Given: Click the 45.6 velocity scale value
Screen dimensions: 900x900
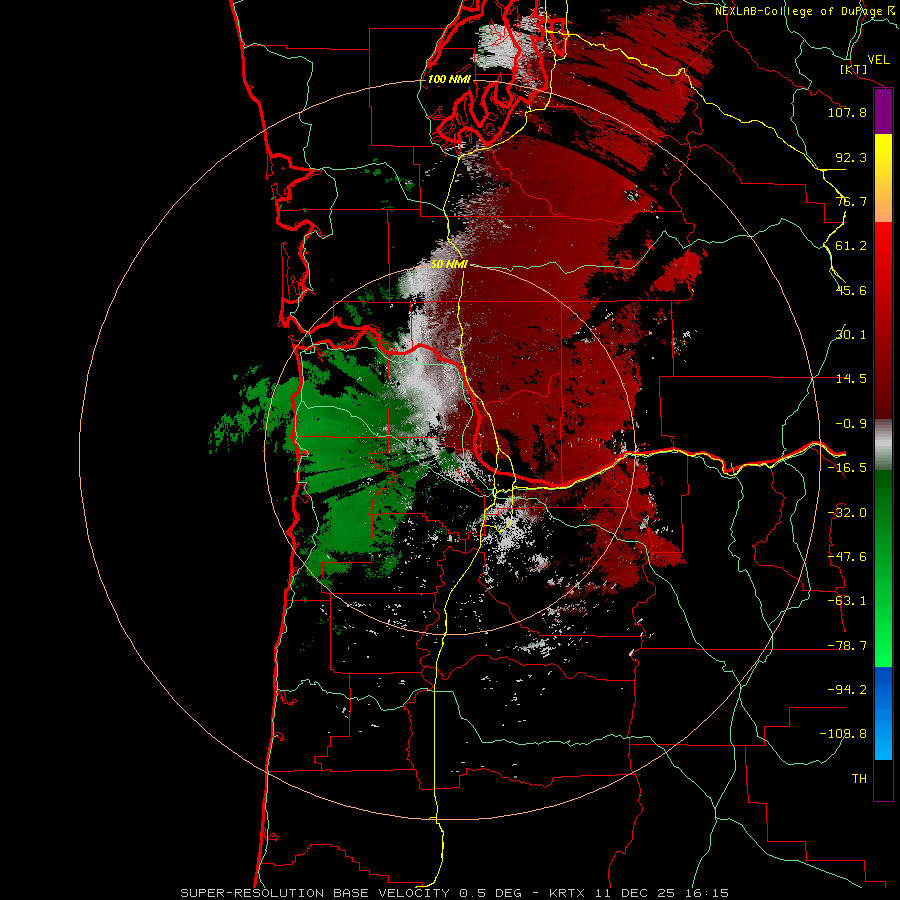Looking at the screenshot, I should pos(851,290).
